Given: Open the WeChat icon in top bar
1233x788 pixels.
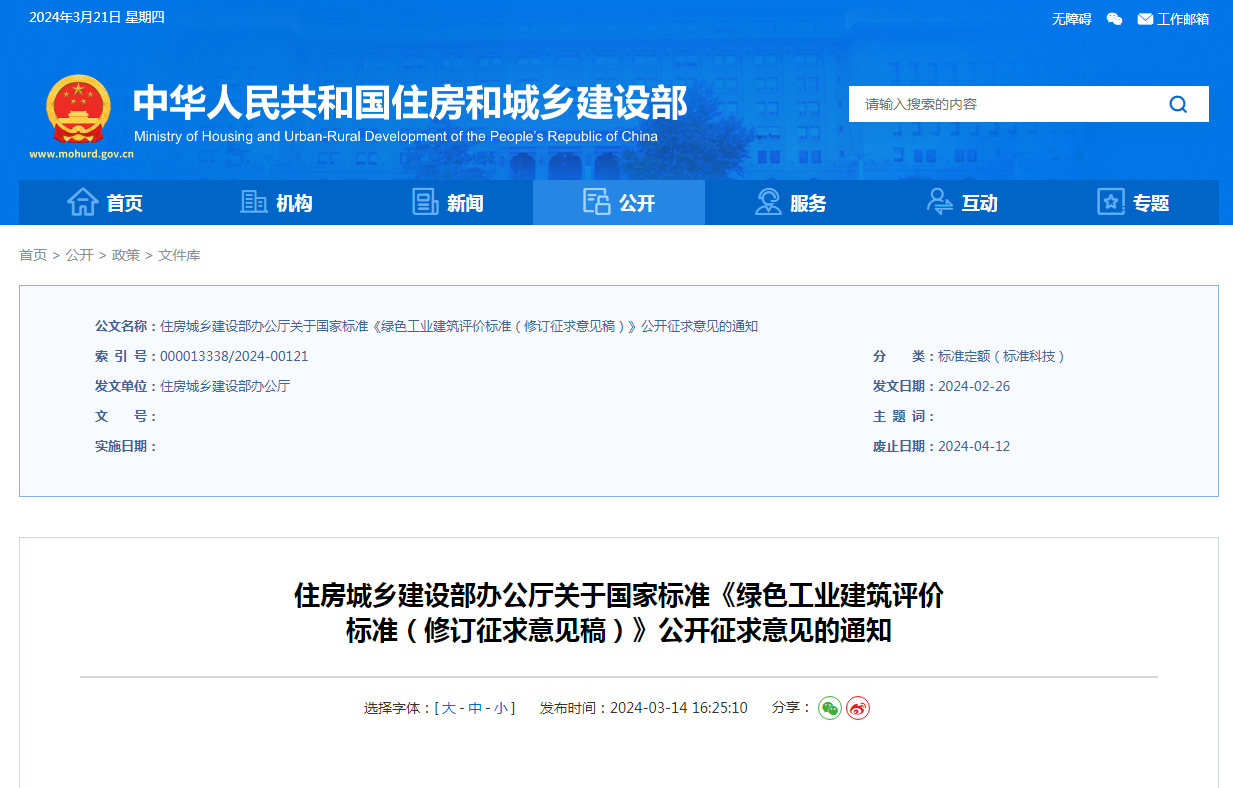Looking at the screenshot, I should (1114, 19).
